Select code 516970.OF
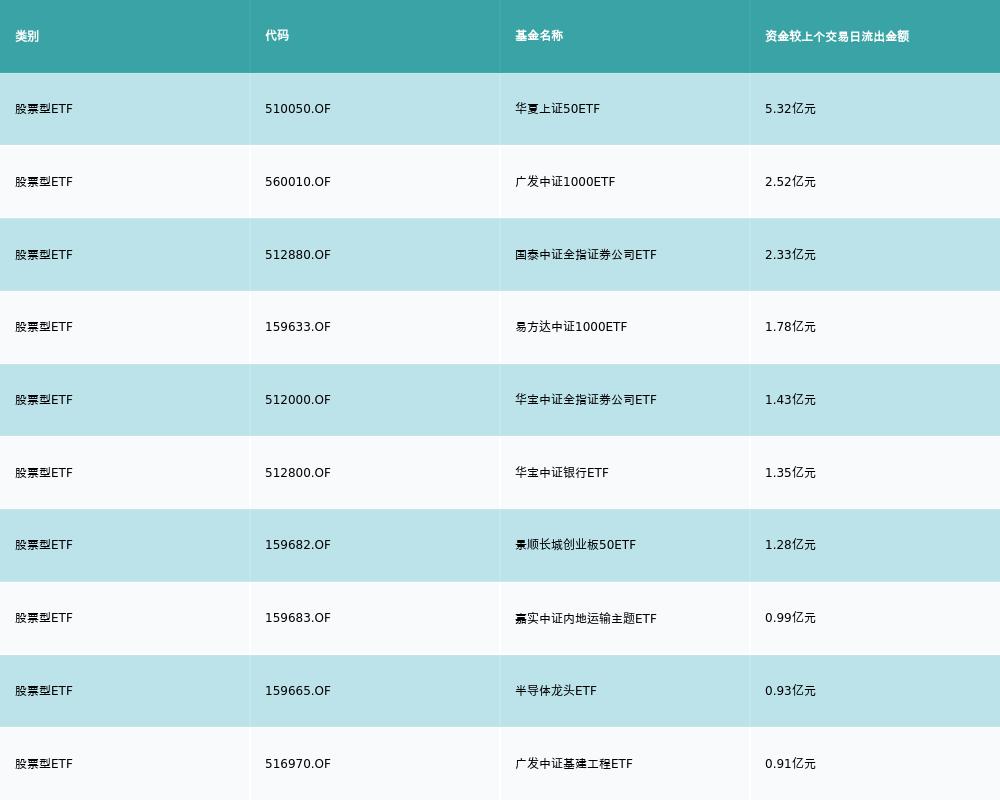This screenshot has height=800, width=1000. (298, 764)
